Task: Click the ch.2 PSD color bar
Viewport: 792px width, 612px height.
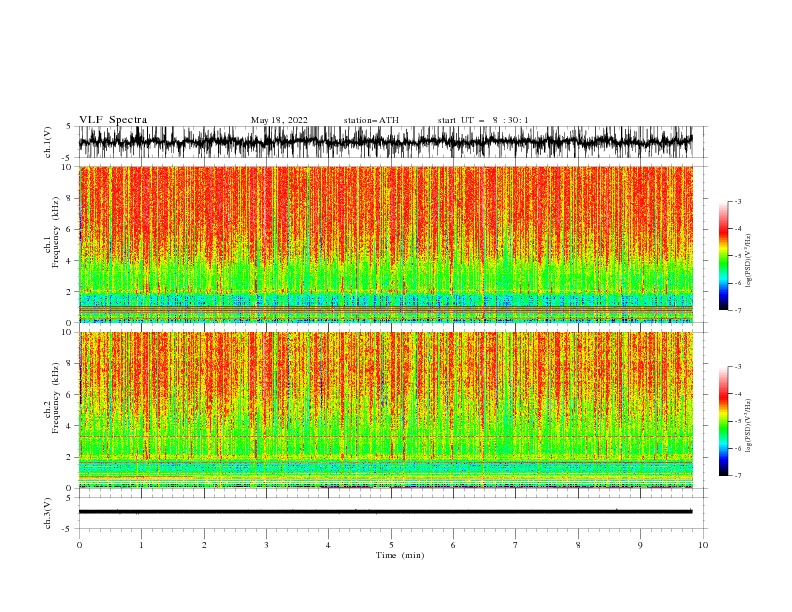Action: tap(723, 421)
